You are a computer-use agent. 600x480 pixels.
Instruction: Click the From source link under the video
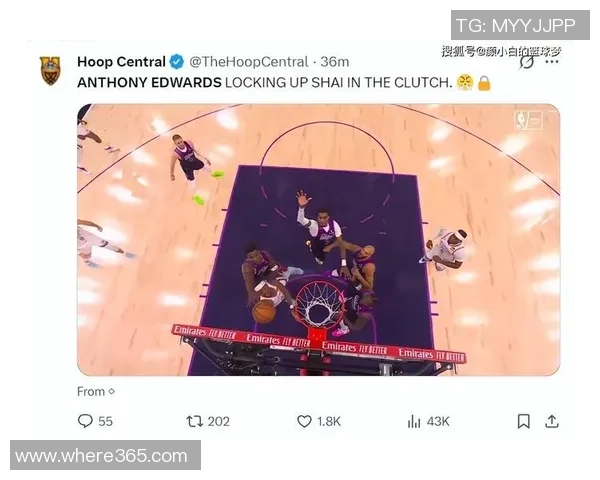96,392
